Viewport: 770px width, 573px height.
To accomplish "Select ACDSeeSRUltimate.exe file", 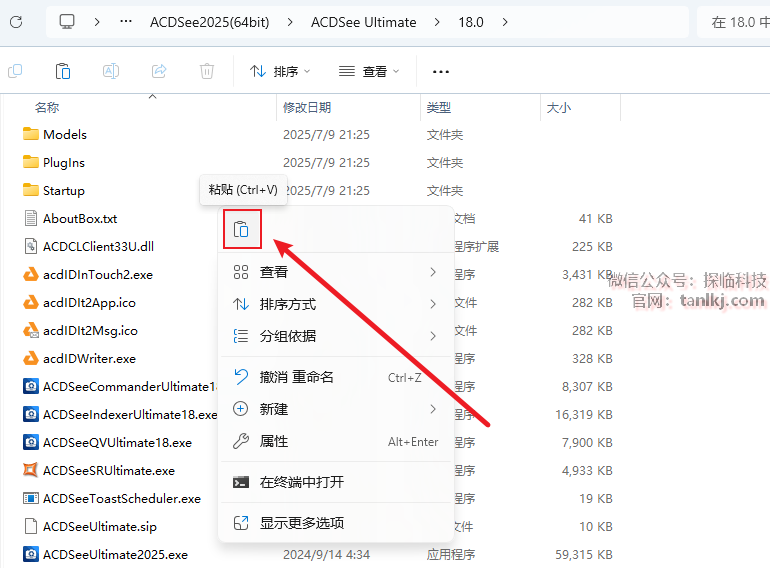I will coord(109,470).
